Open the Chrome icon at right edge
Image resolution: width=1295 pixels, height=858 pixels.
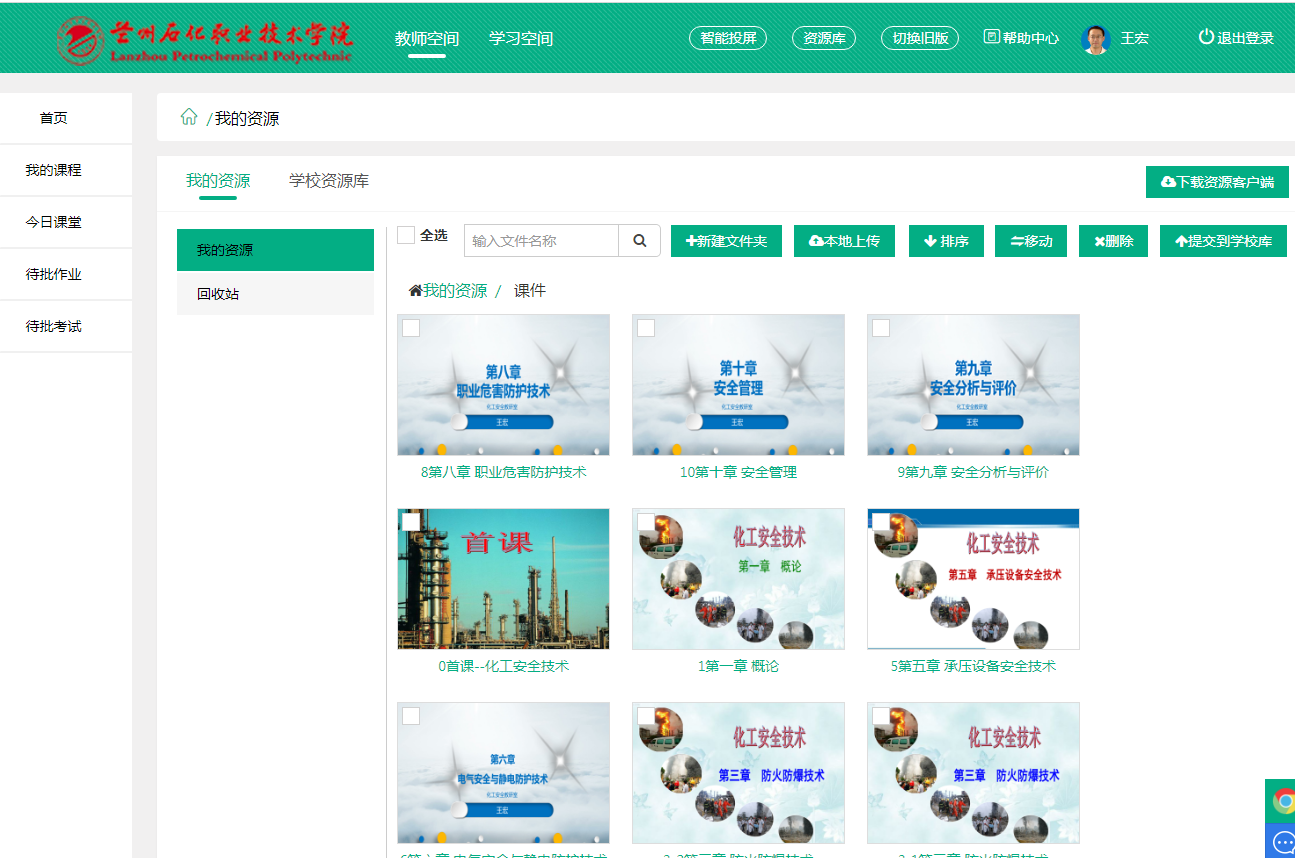[1283, 800]
